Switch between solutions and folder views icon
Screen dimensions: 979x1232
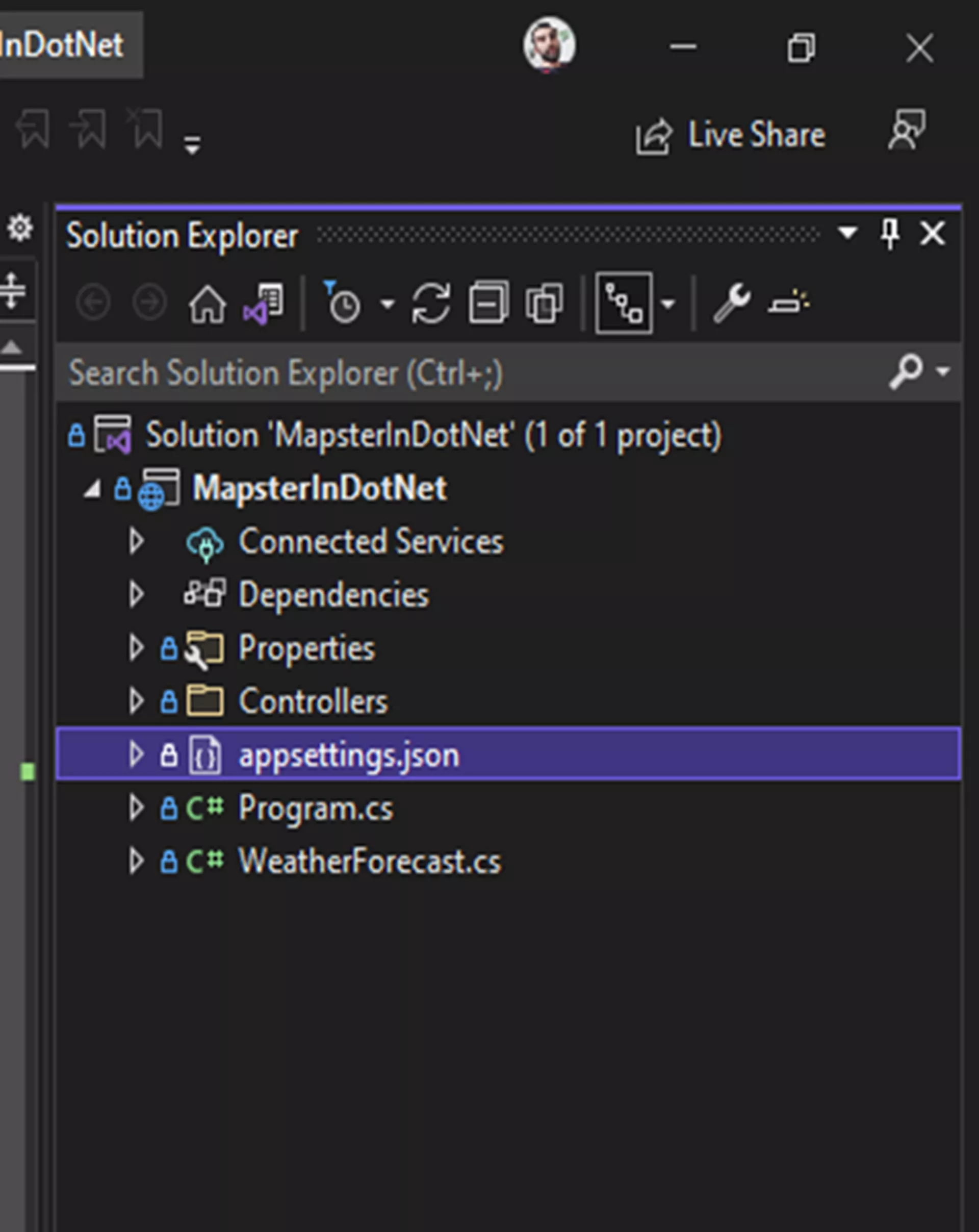263,304
